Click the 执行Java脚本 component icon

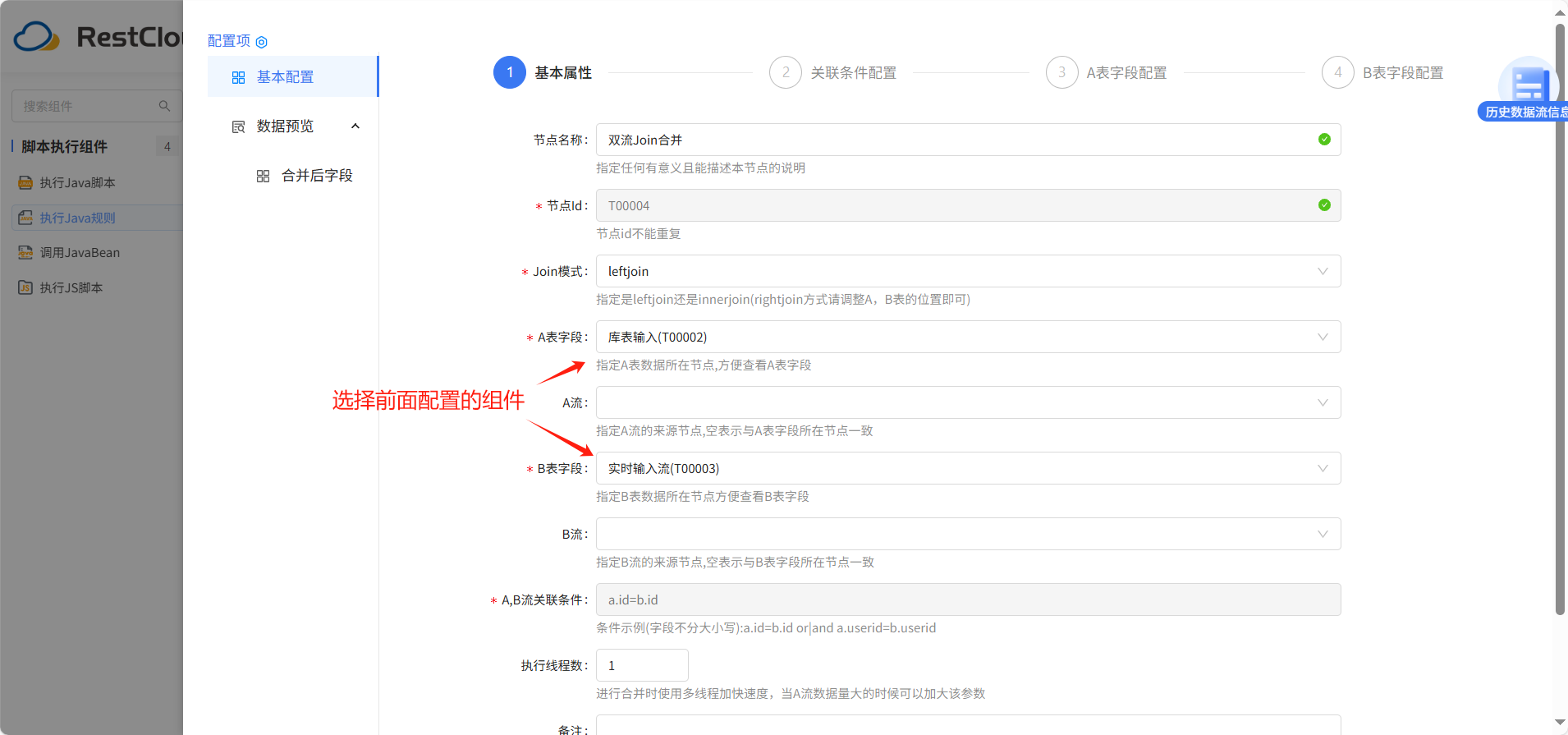tap(25, 182)
